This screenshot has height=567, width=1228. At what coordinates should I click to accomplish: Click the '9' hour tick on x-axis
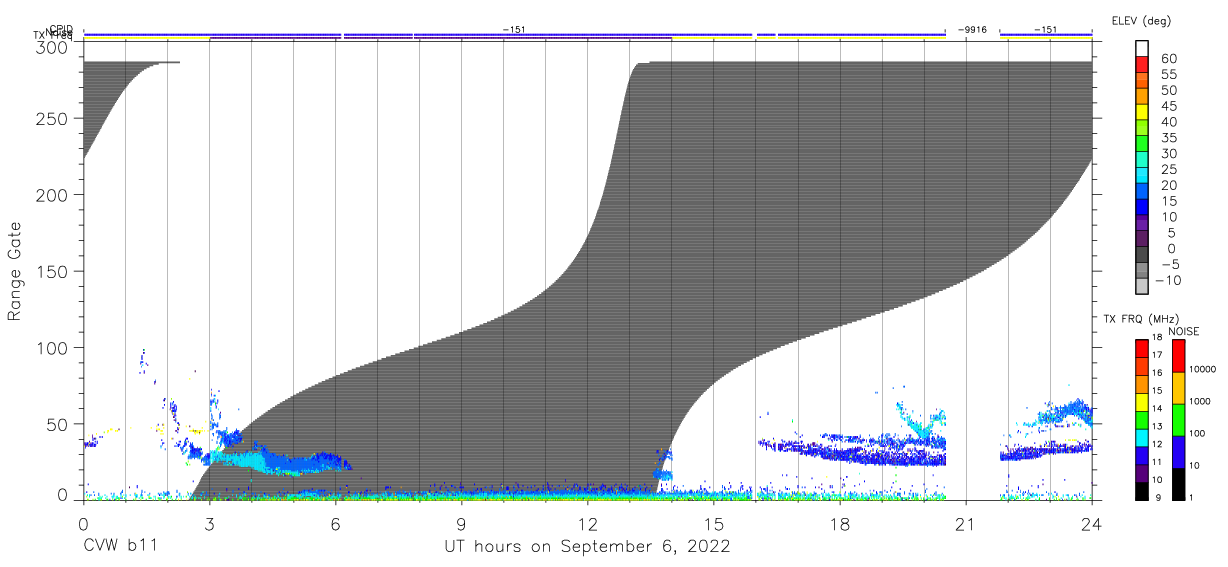462,523
